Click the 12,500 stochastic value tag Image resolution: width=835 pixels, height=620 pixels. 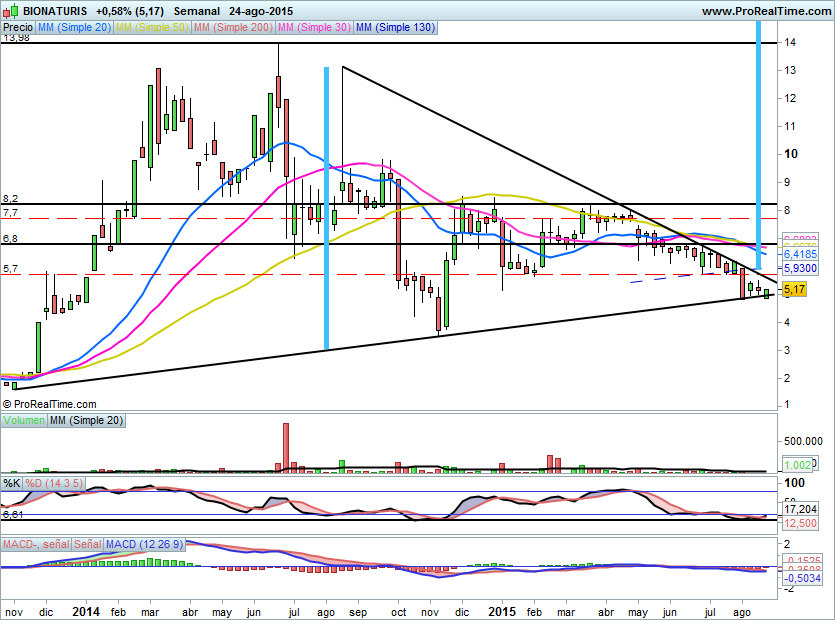[800, 523]
